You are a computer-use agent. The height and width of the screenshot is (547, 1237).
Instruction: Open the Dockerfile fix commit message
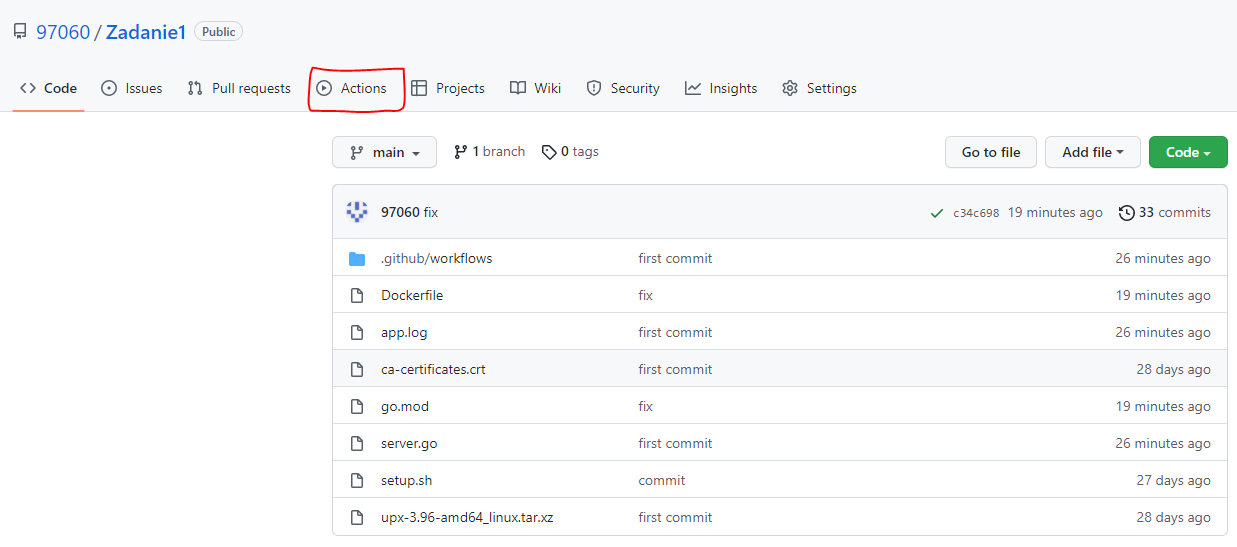(646, 296)
